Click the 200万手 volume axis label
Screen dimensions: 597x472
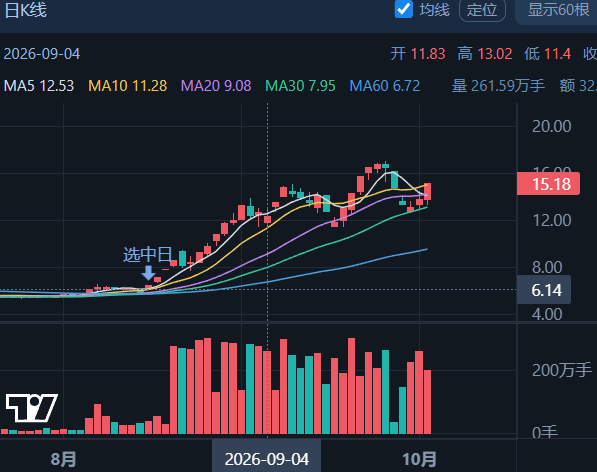(x=562, y=370)
